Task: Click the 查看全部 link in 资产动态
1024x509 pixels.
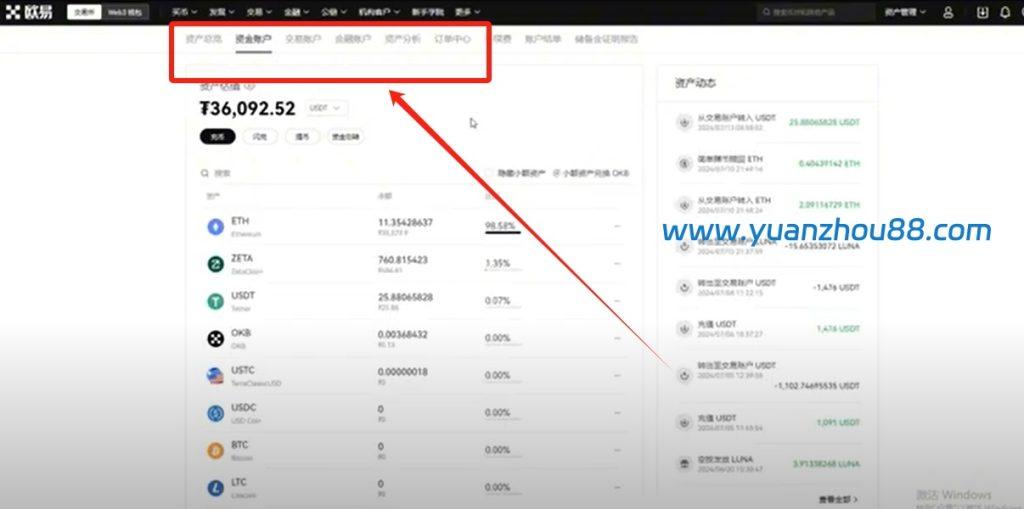Action: coord(838,498)
